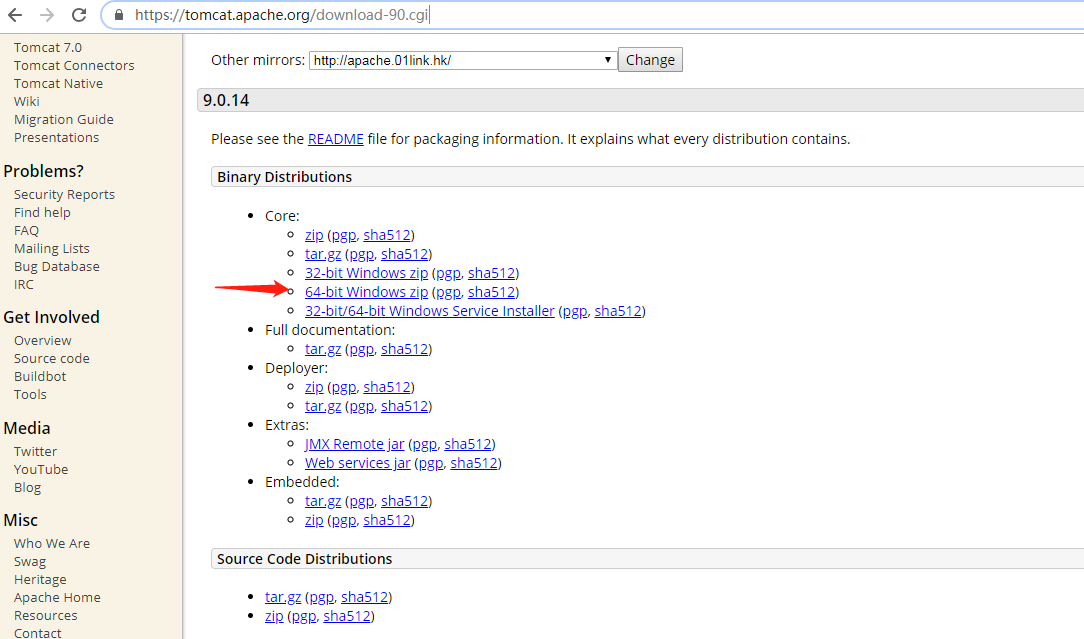
Task: Download the Deployer zip
Action: (314, 387)
